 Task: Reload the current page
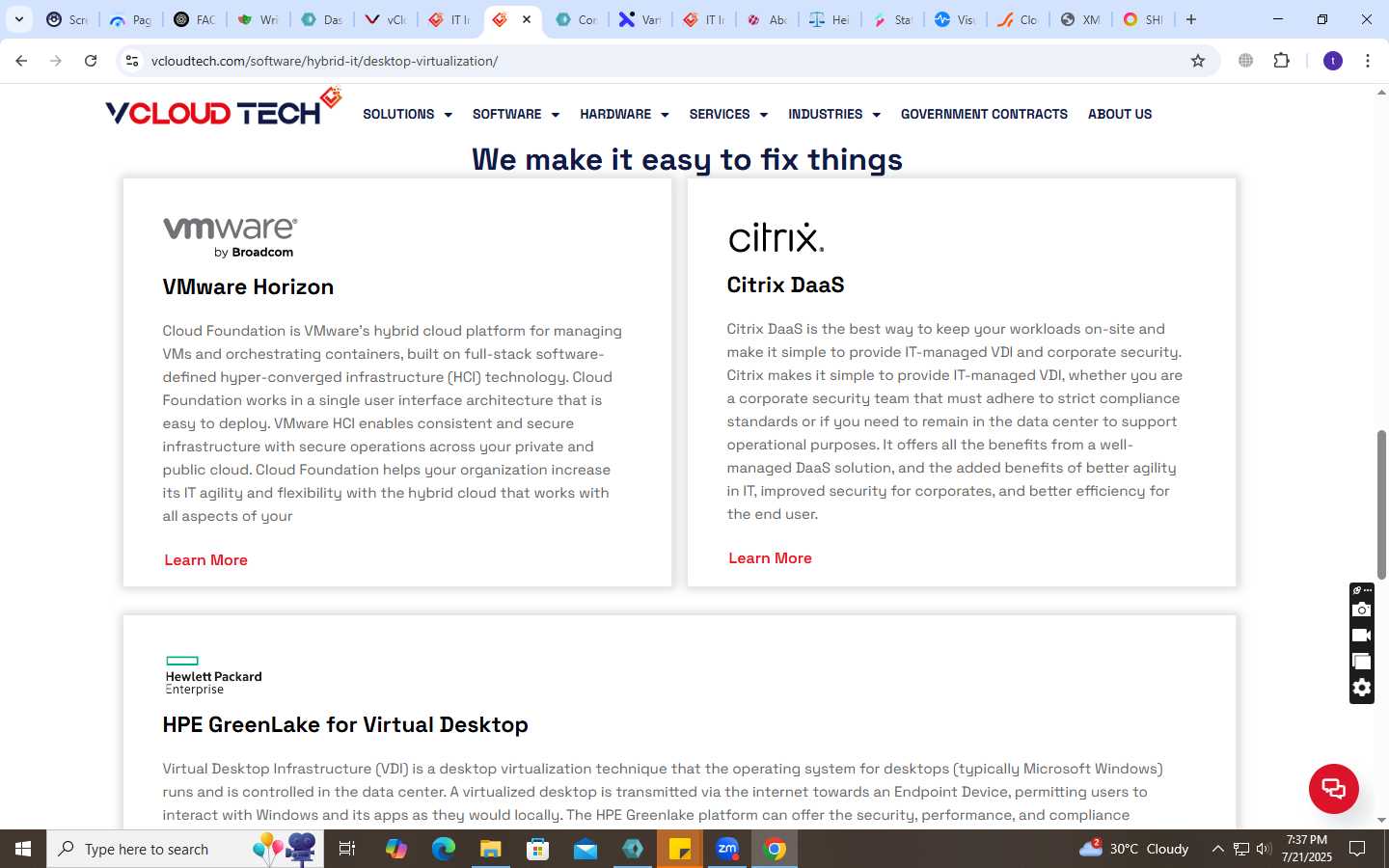pos(91,61)
